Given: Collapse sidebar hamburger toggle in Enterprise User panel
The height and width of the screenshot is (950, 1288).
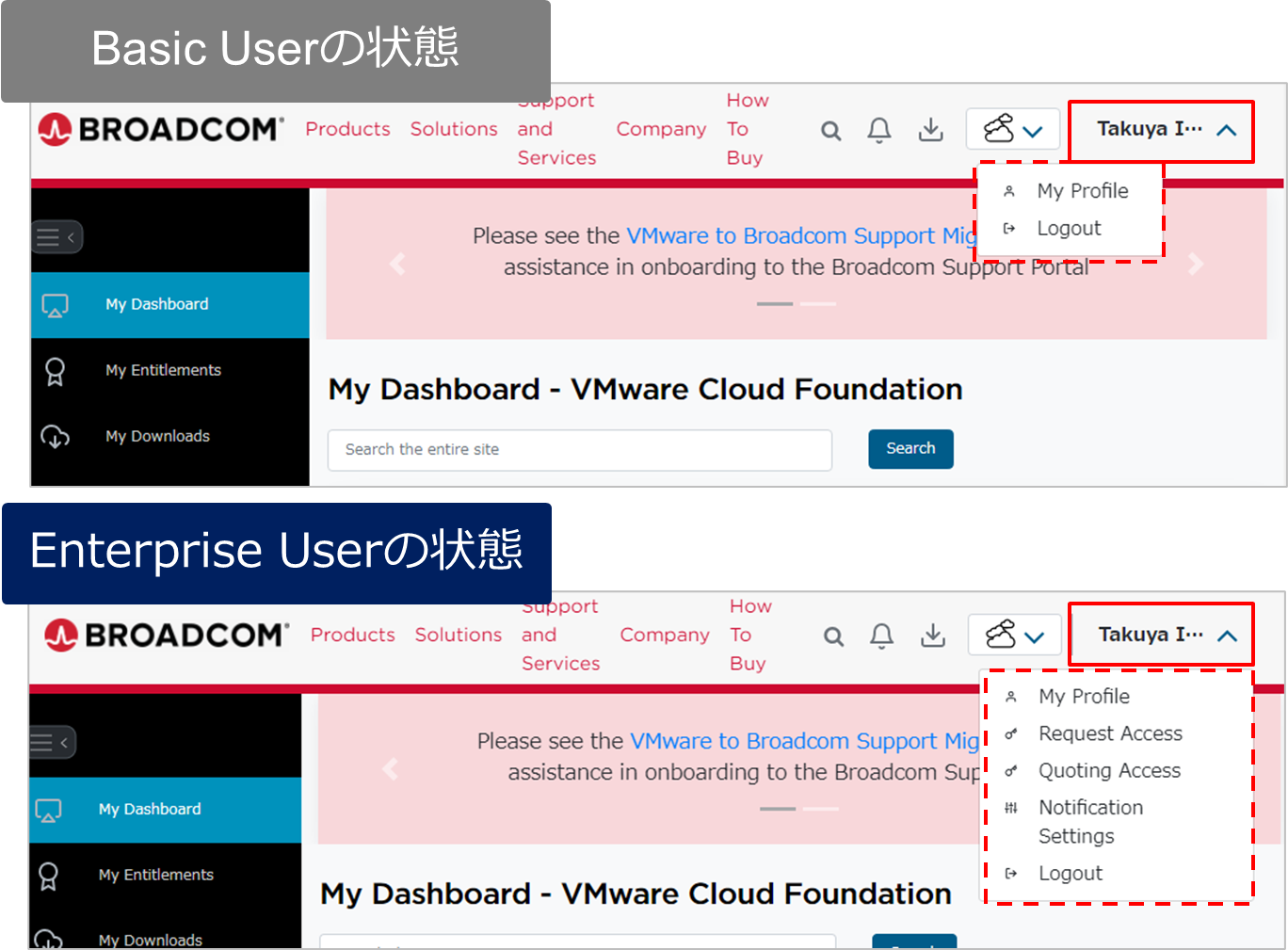Looking at the screenshot, I should pos(53,743).
